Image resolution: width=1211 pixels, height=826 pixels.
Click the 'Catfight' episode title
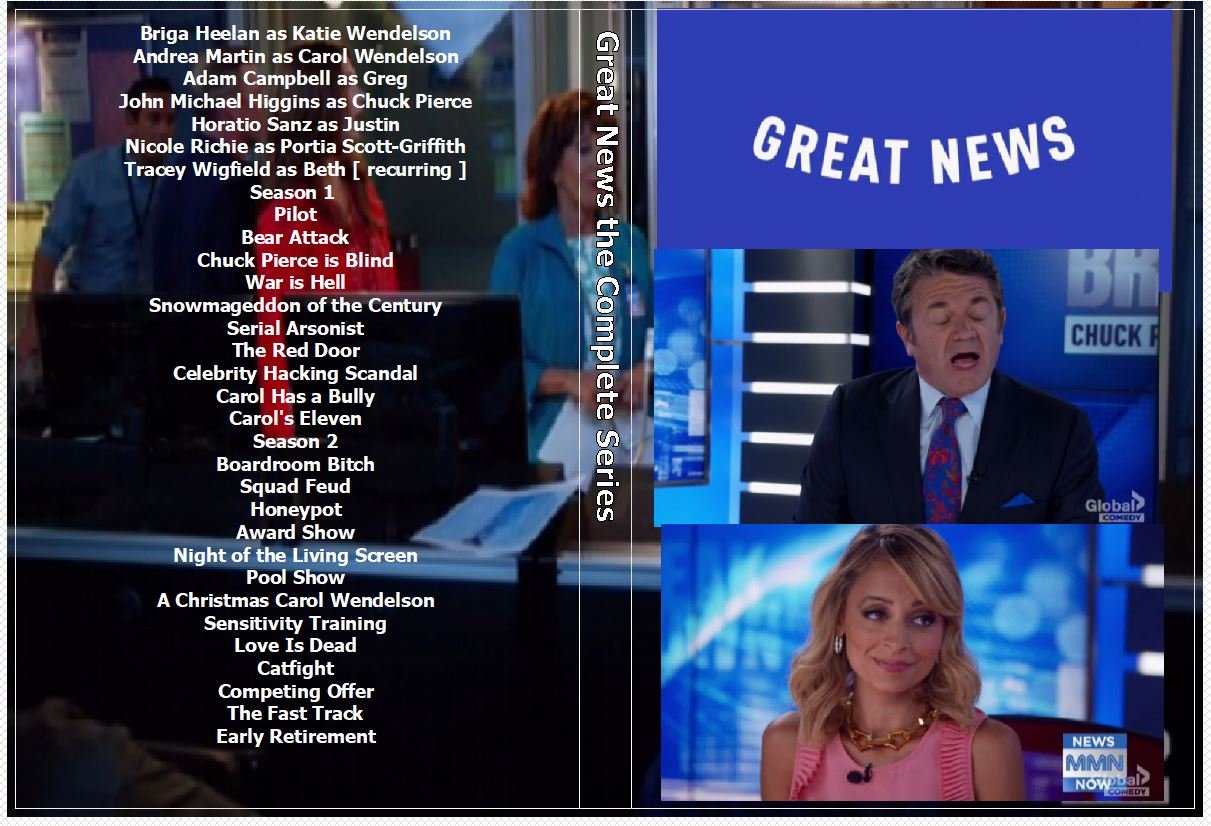click(x=295, y=669)
